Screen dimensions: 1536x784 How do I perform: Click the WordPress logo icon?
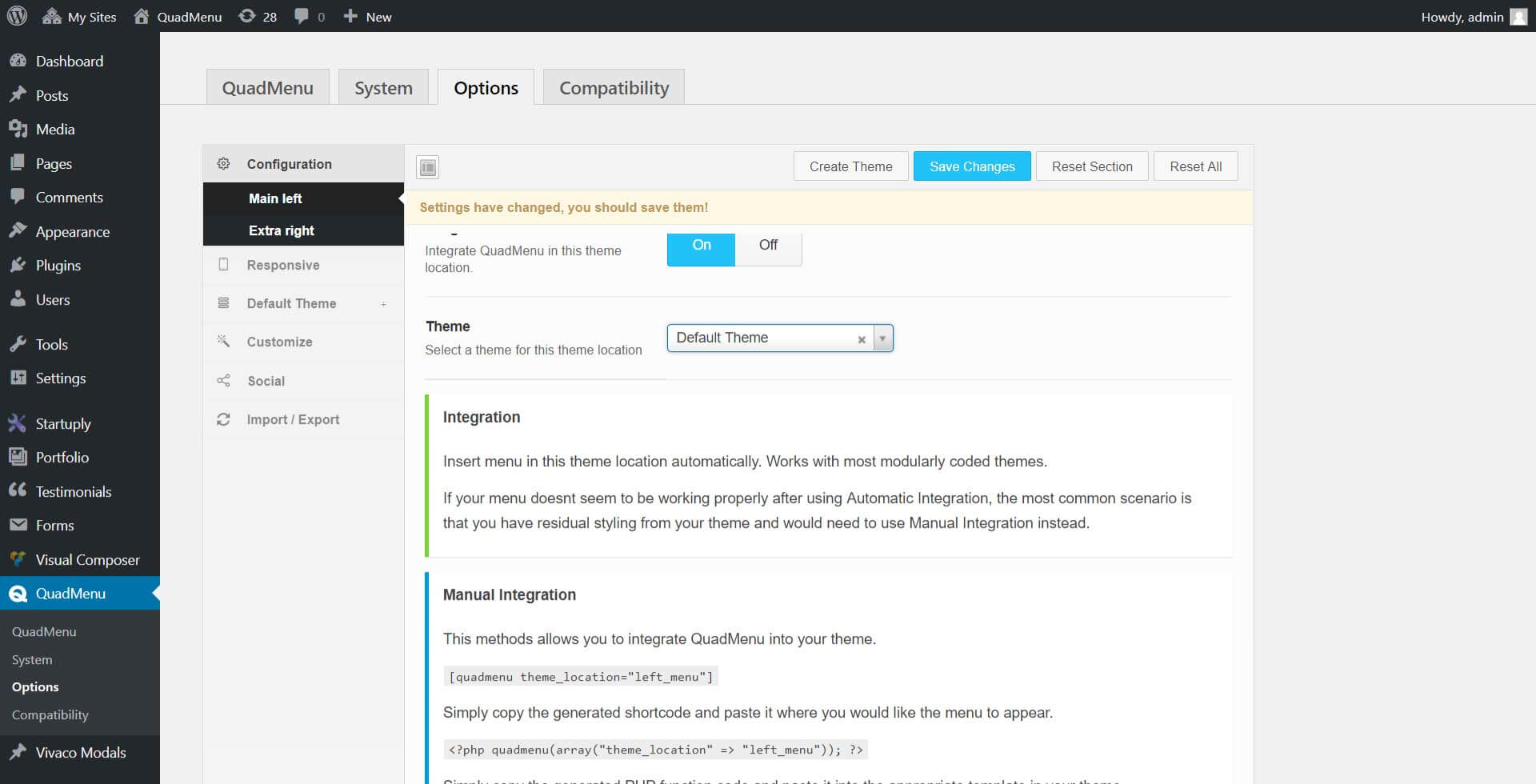[17, 16]
